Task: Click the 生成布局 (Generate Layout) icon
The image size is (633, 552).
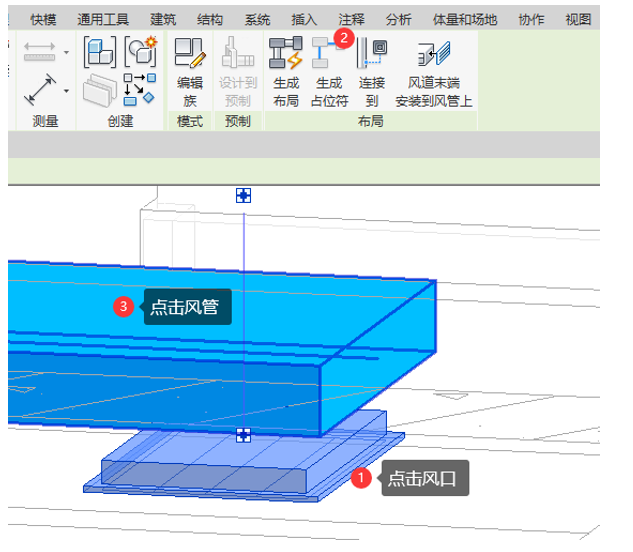Action: click(285, 55)
